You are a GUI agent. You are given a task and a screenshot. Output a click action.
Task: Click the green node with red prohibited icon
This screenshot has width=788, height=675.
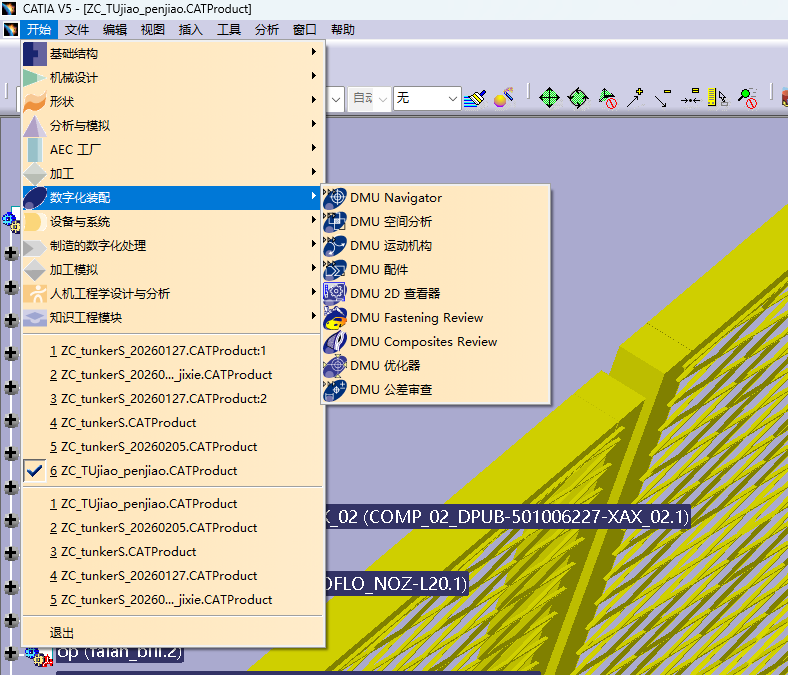[x=748, y=98]
